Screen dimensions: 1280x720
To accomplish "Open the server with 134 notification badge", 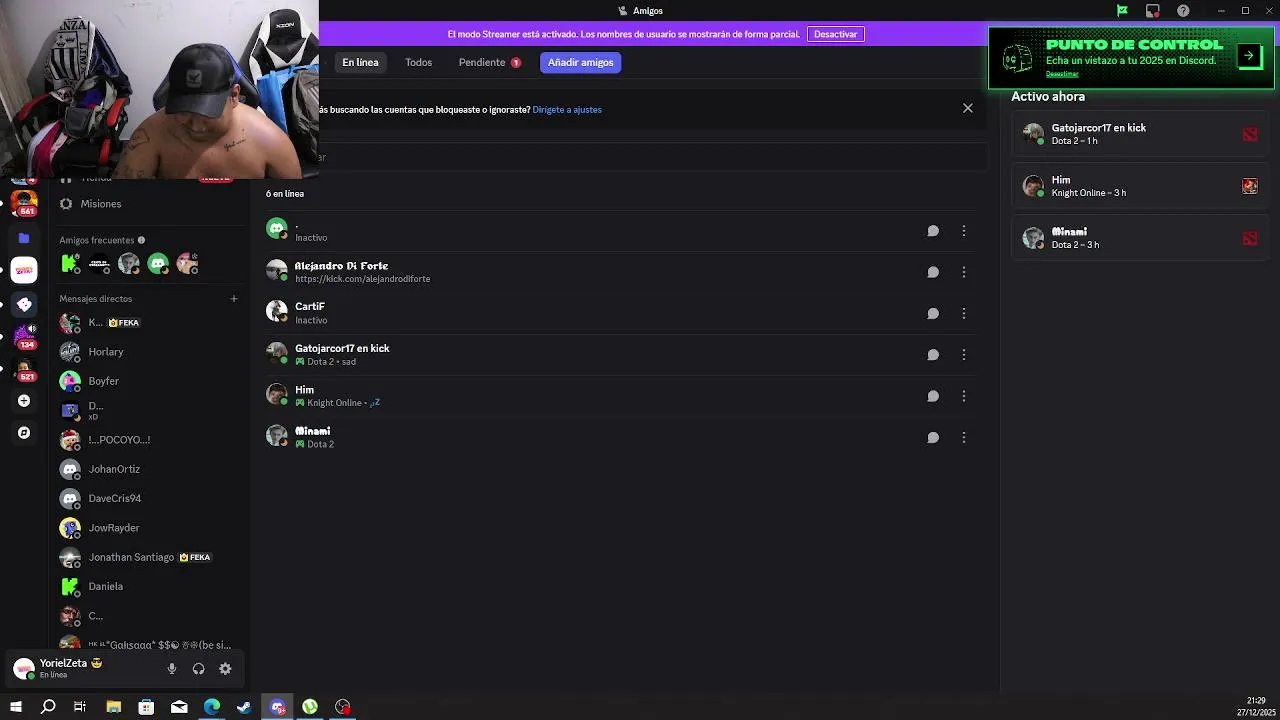I will point(24,336).
